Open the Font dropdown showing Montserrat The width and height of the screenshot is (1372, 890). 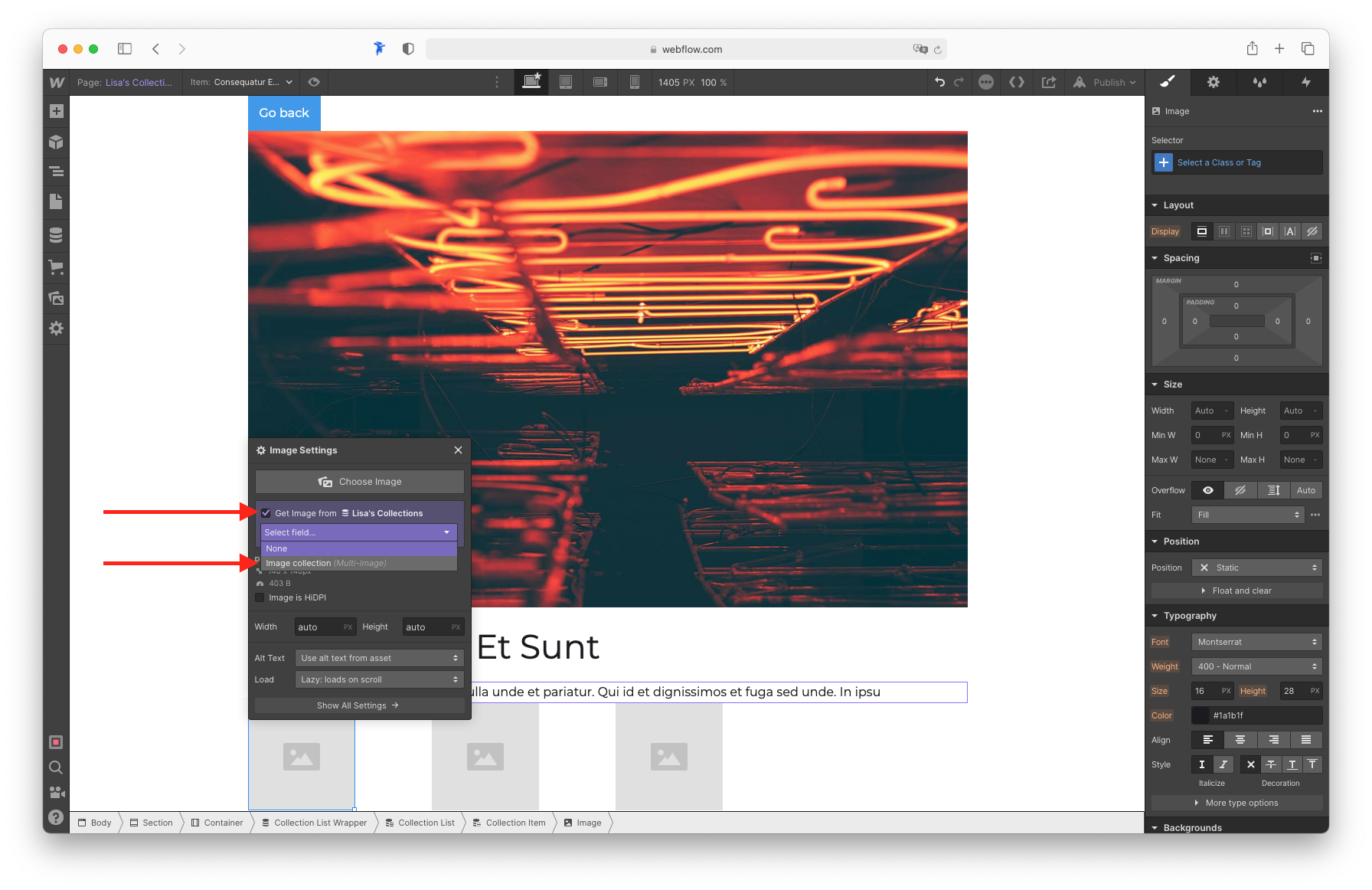click(x=1256, y=642)
